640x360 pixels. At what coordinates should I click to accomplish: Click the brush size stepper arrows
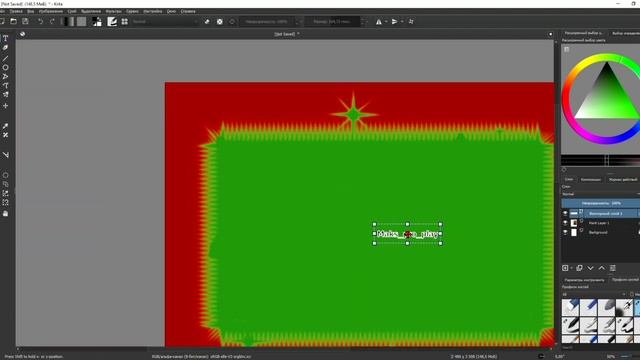pos(362,21)
